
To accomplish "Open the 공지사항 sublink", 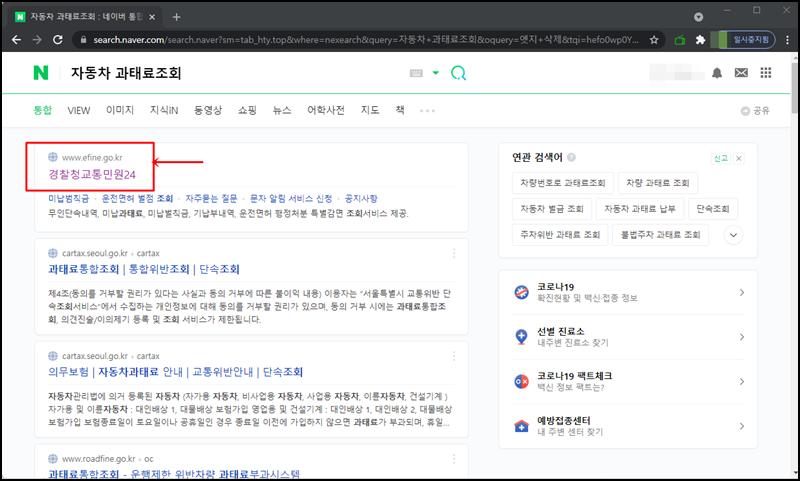I will (x=361, y=198).
